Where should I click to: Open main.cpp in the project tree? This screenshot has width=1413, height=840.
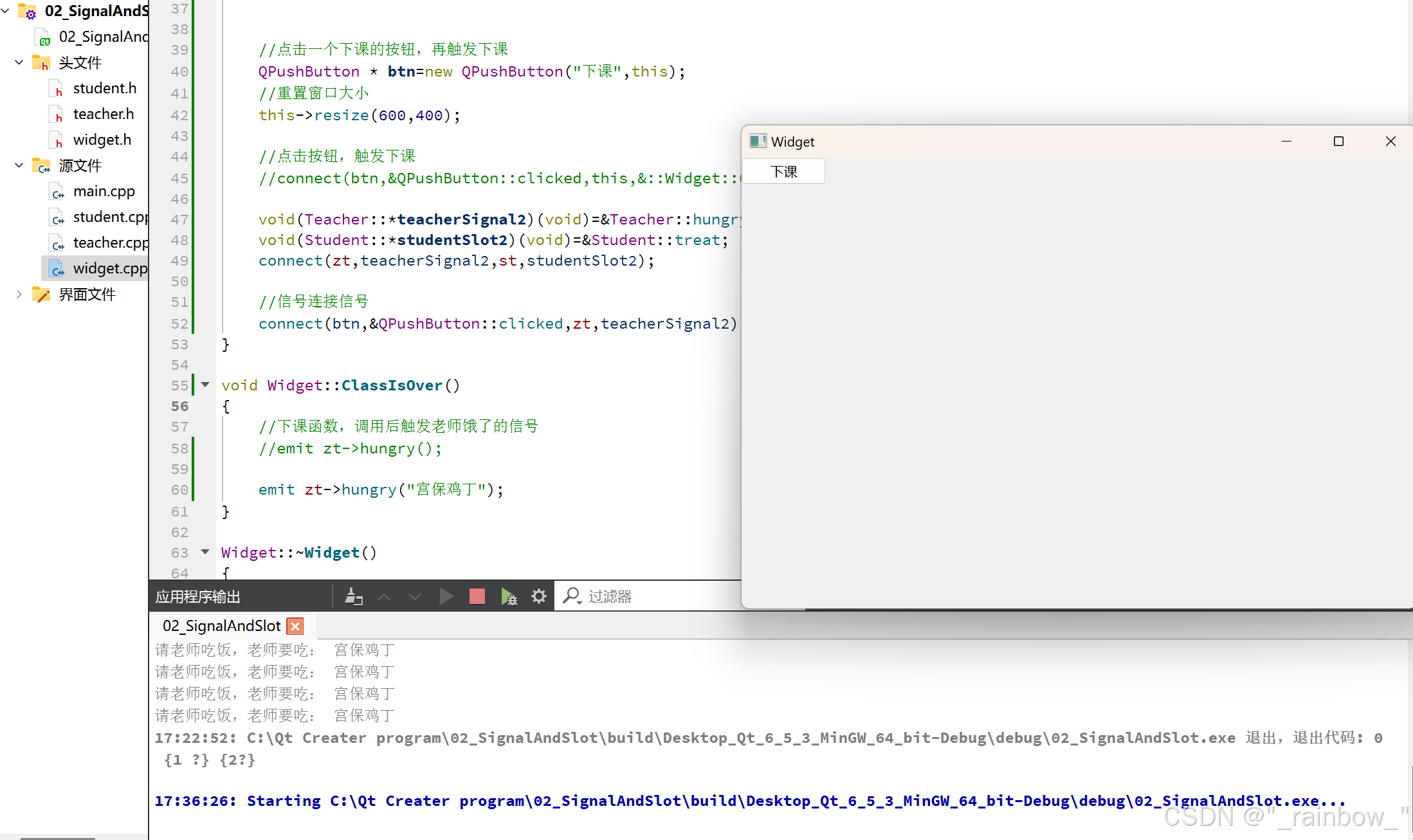104,192
